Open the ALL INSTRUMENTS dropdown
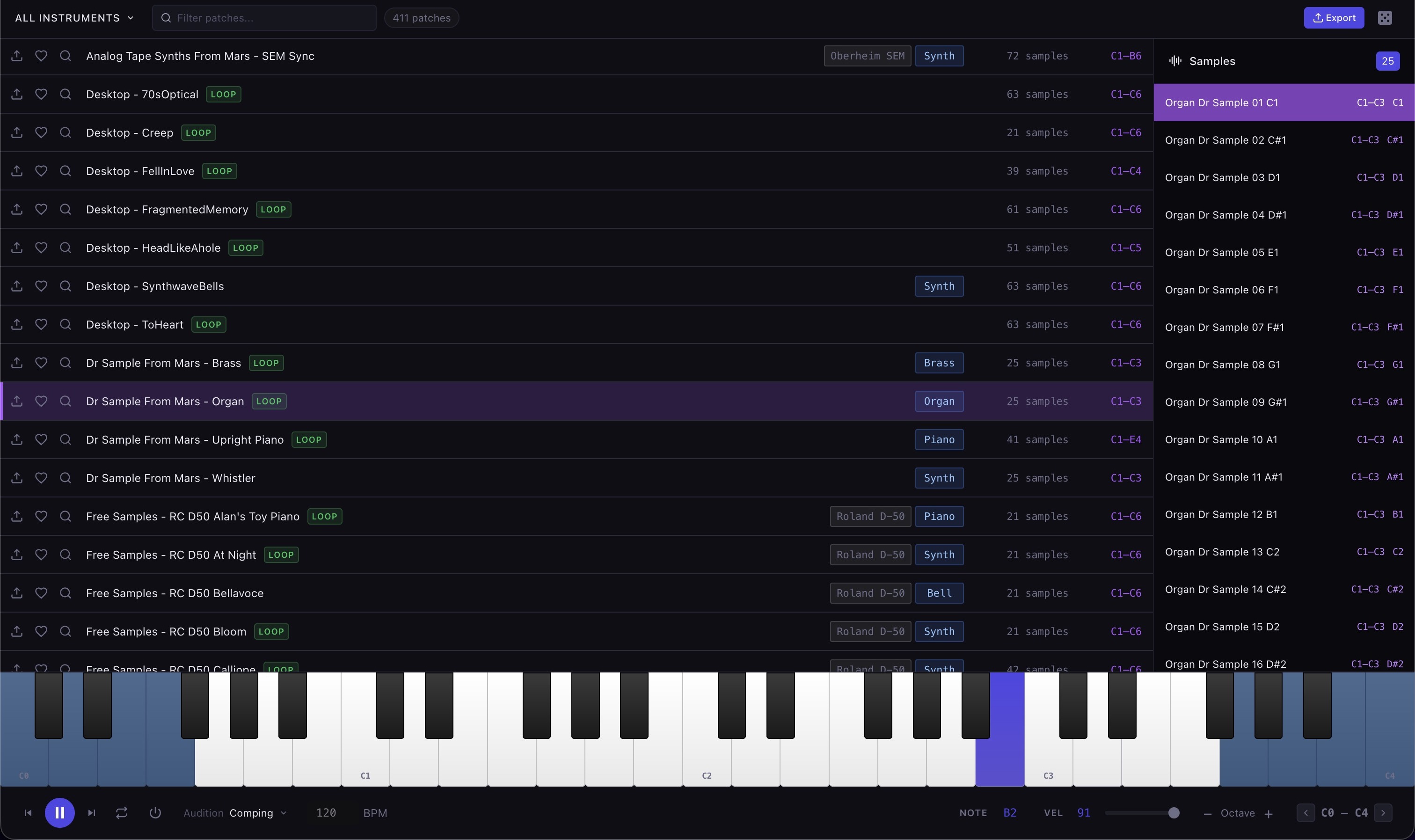Viewport: 1415px width, 840px height. pos(73,17)
